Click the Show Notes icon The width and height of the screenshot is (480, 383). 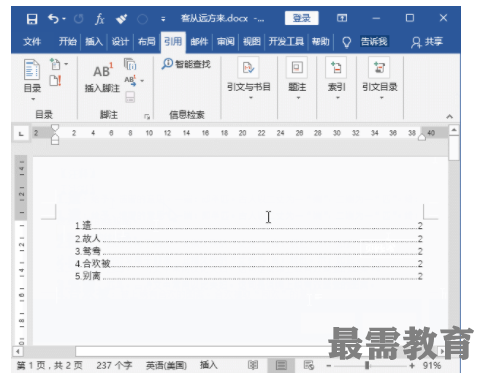[x=130, y=97]
